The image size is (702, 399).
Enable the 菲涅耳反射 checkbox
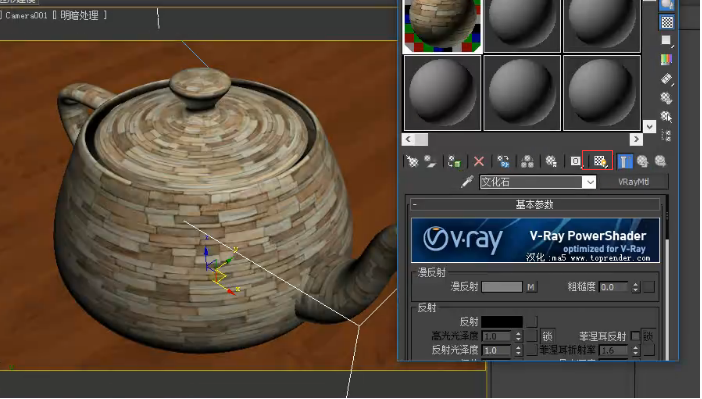coord(635,335)
